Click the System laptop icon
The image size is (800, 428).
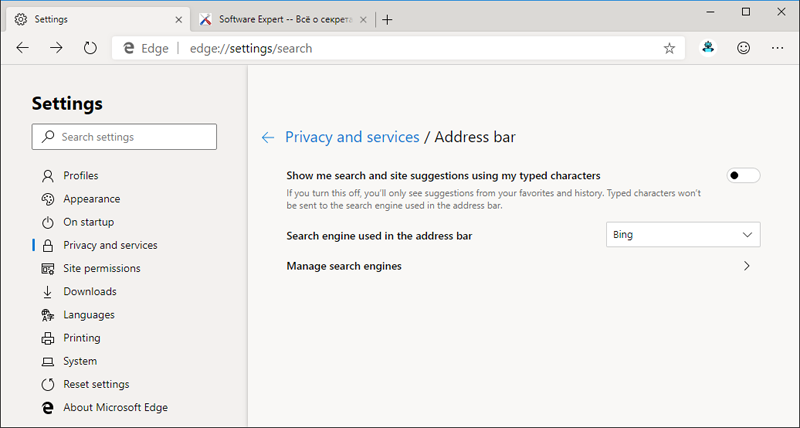(47, 362)
